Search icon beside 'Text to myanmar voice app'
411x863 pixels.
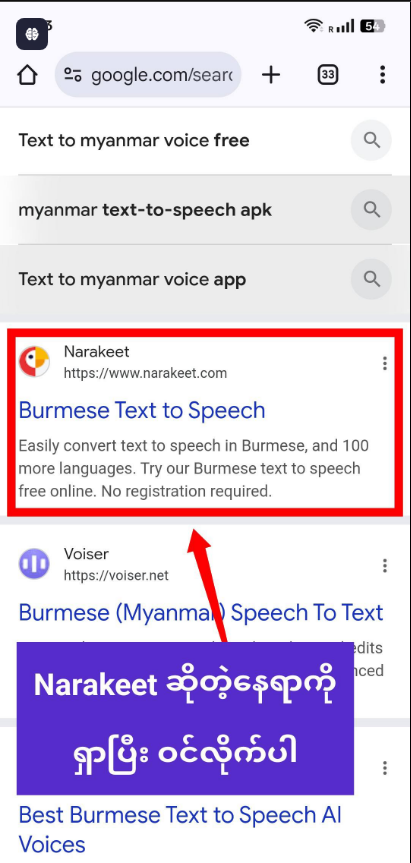(372, 279)
